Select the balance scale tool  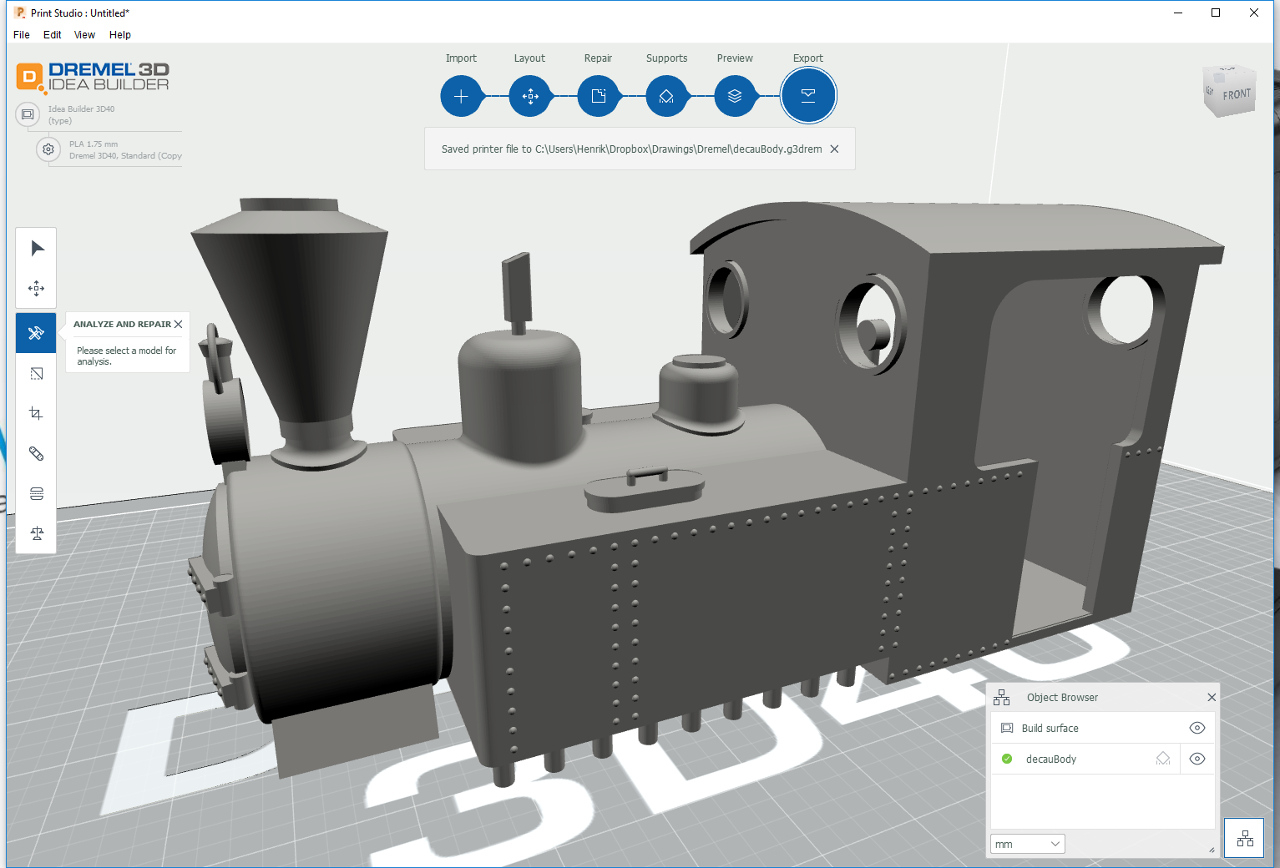37,534
